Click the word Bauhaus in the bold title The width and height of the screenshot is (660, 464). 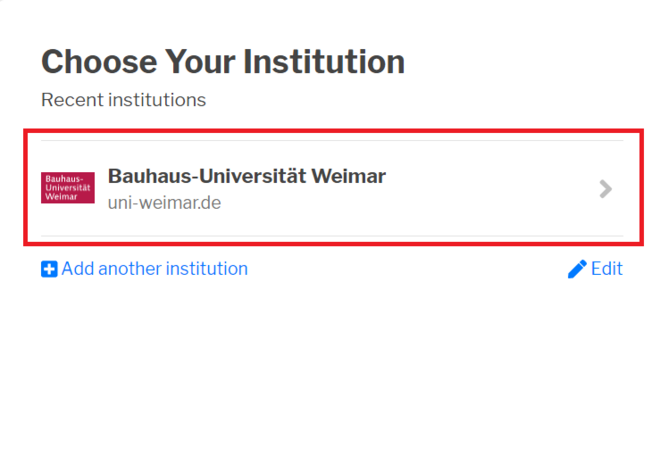tap(150, 176)
